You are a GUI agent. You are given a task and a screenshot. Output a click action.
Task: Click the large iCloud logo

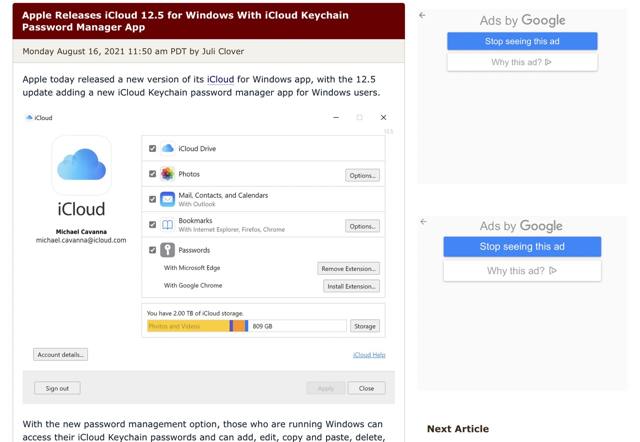pyautogui.click(x=81, y=166)
